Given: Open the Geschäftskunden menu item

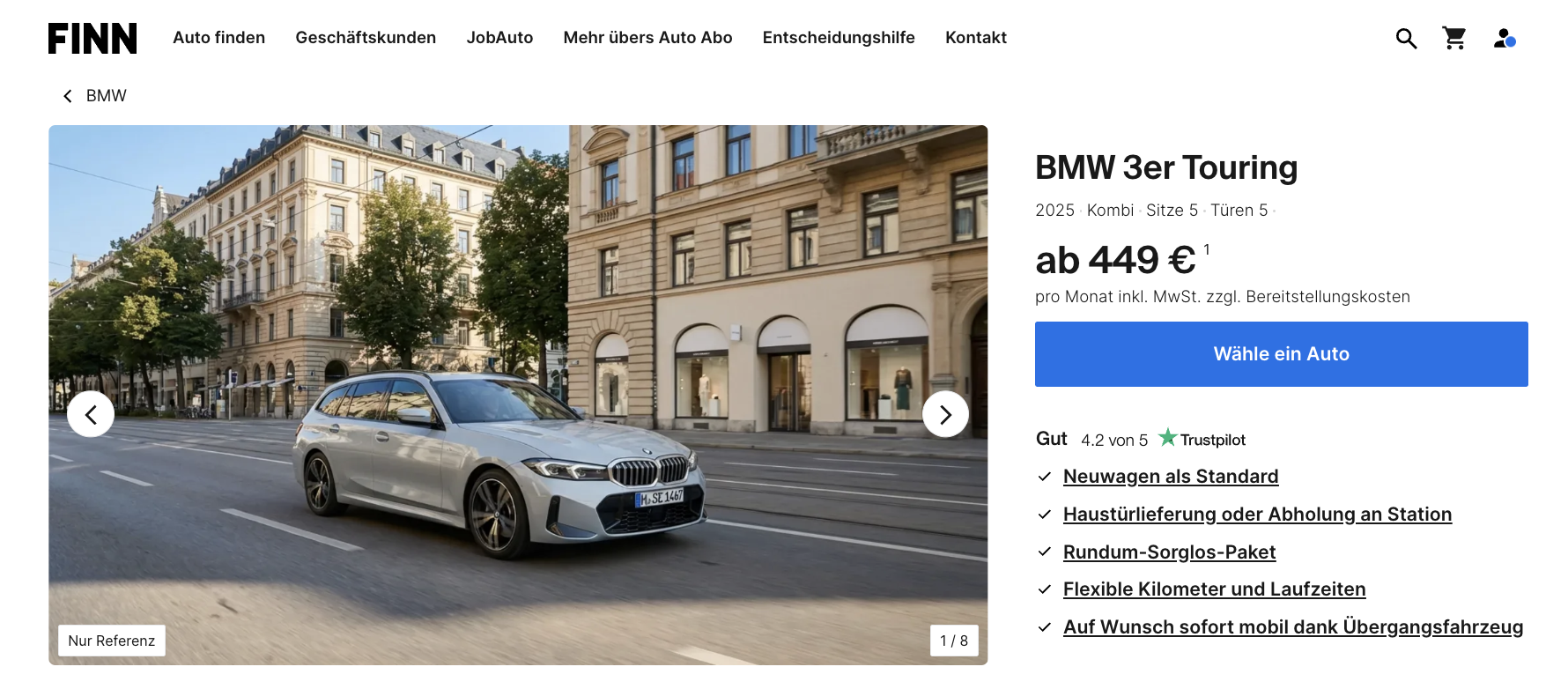Looking at the screenshot, I should pos(366,38).
